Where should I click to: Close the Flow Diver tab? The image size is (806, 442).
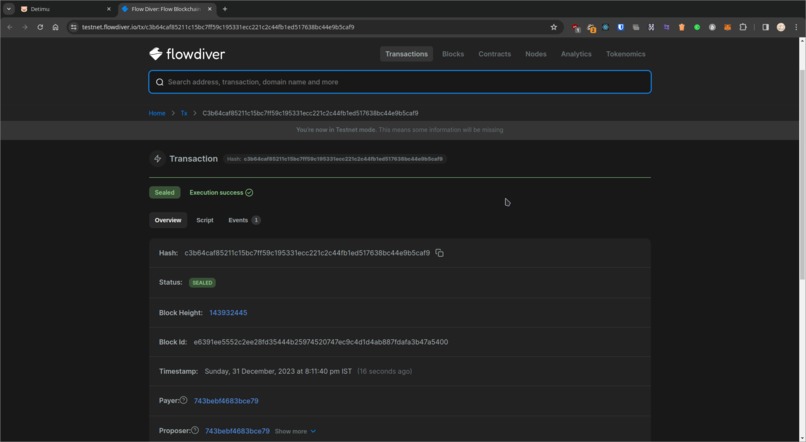pos(209,9)
